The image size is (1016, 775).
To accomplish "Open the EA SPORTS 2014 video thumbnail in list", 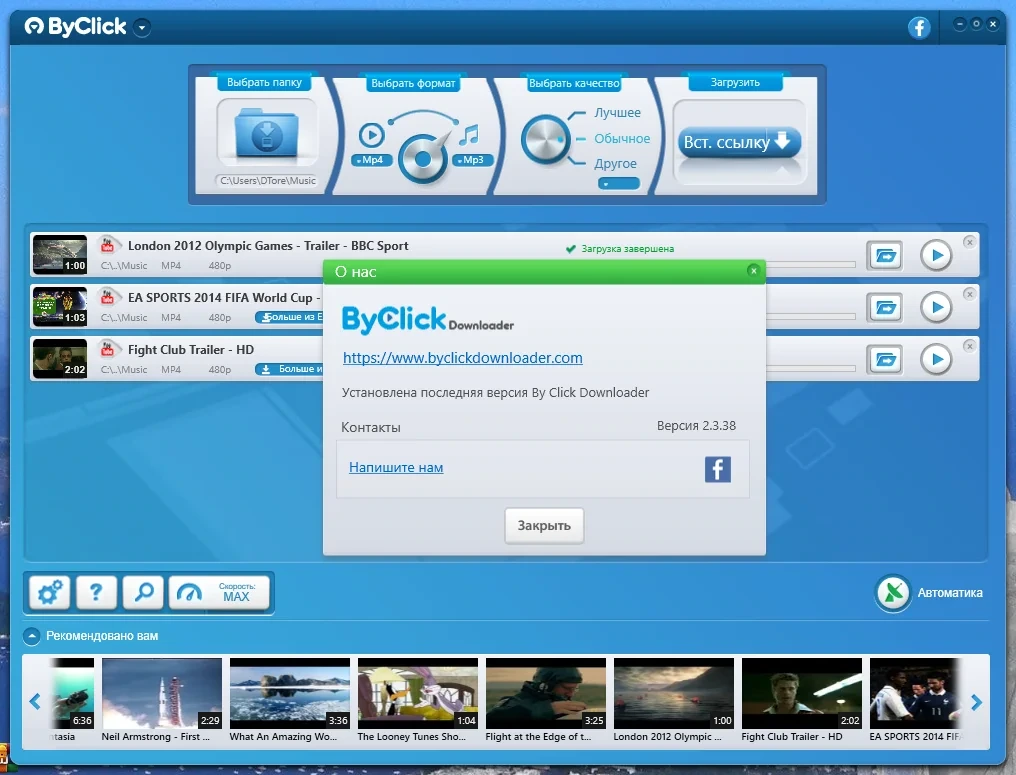I will pyautogui.click(x=60, y=307).
